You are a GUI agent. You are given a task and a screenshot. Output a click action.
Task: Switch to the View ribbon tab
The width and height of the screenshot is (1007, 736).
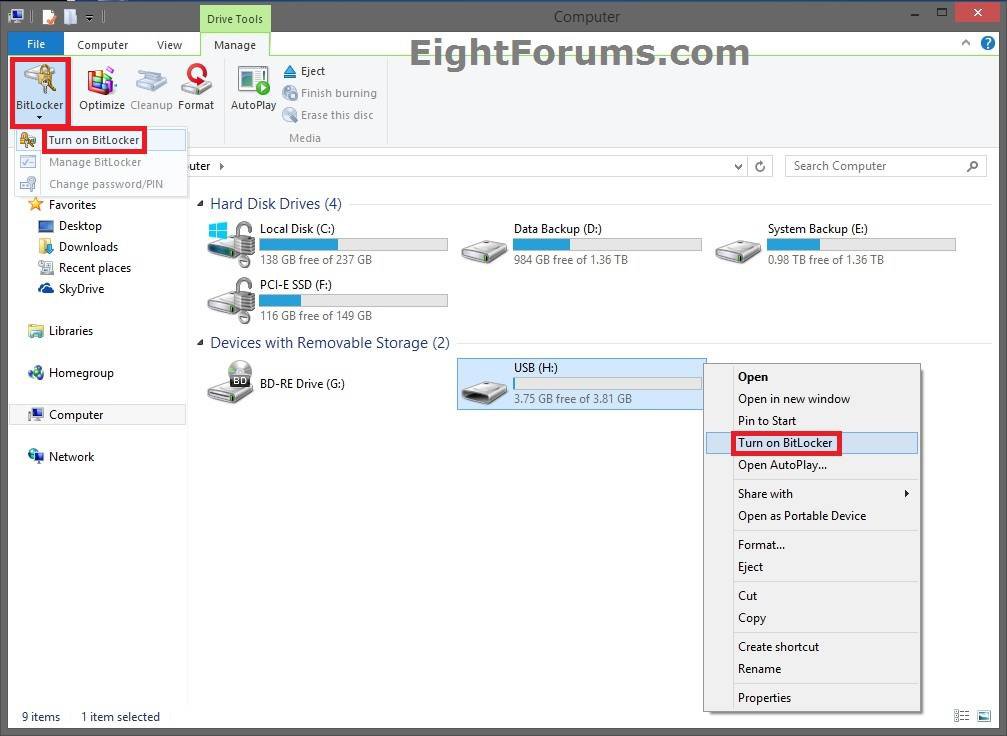click(x=169, y=44)
